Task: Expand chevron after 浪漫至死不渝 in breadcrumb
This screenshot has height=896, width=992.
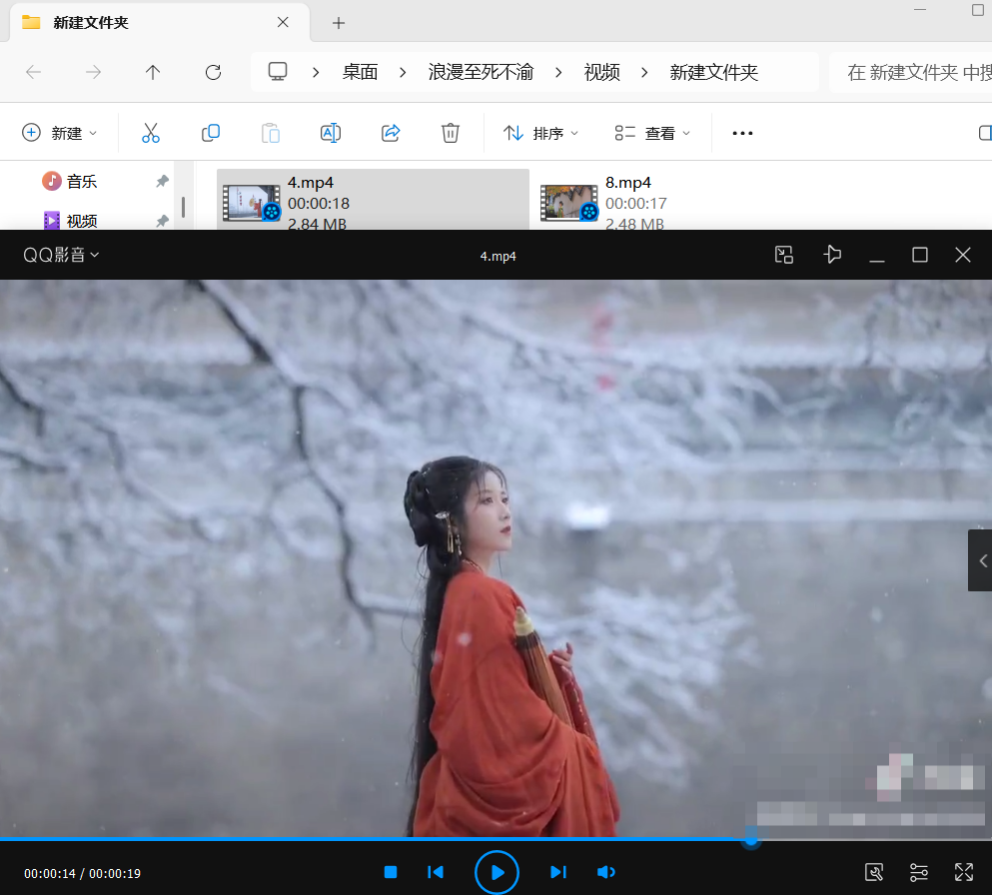Action: (558, 72)
